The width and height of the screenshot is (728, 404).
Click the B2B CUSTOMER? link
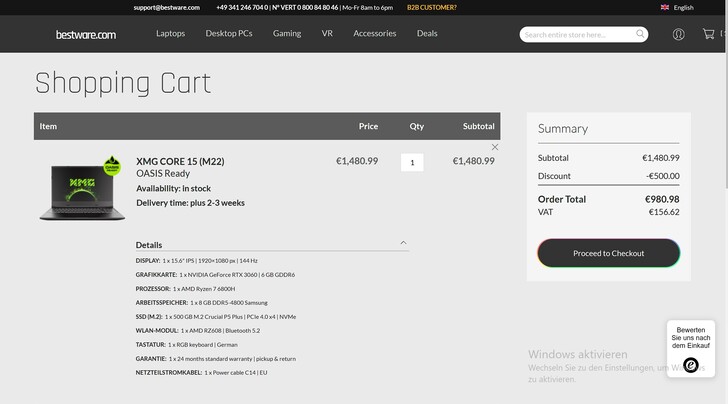[x=432, y=7]
